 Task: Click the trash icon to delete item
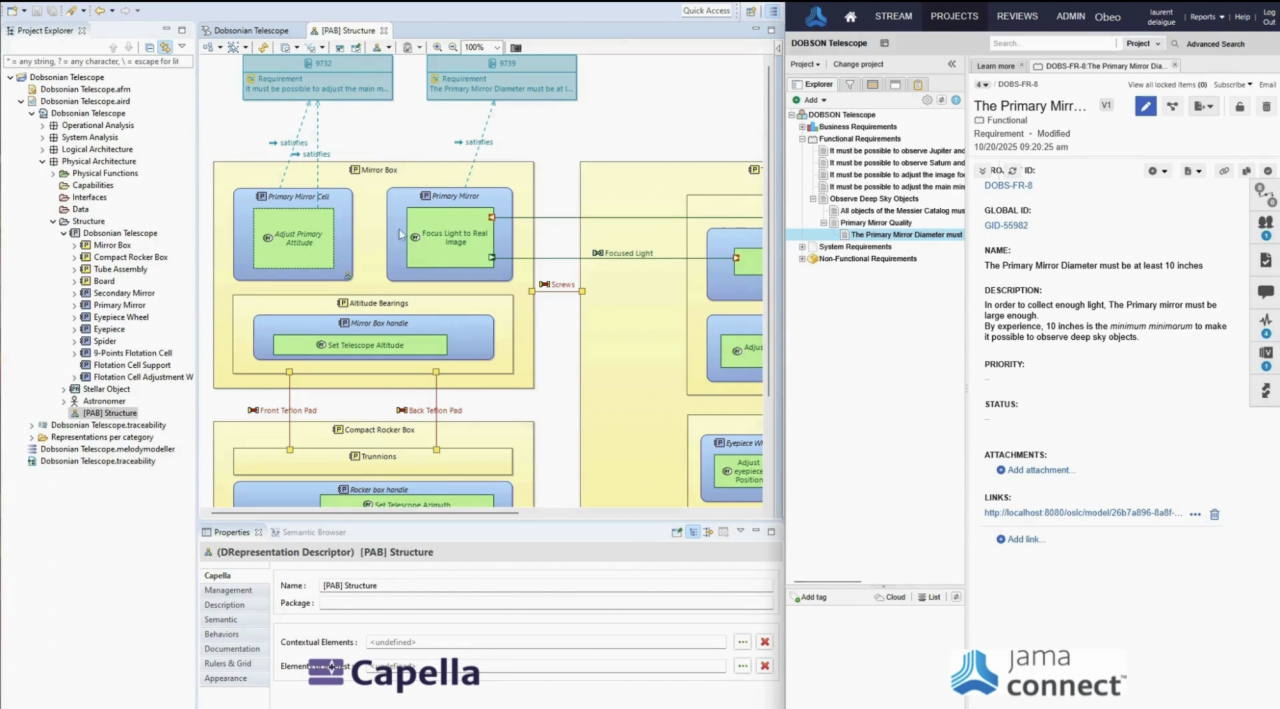coord(1266,106)
